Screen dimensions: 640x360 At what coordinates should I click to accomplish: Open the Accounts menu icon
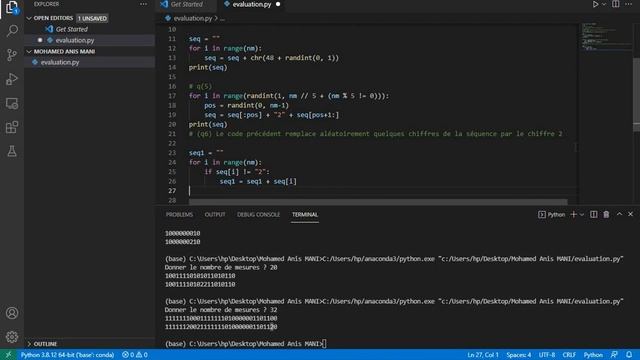(x=12, y=313)
